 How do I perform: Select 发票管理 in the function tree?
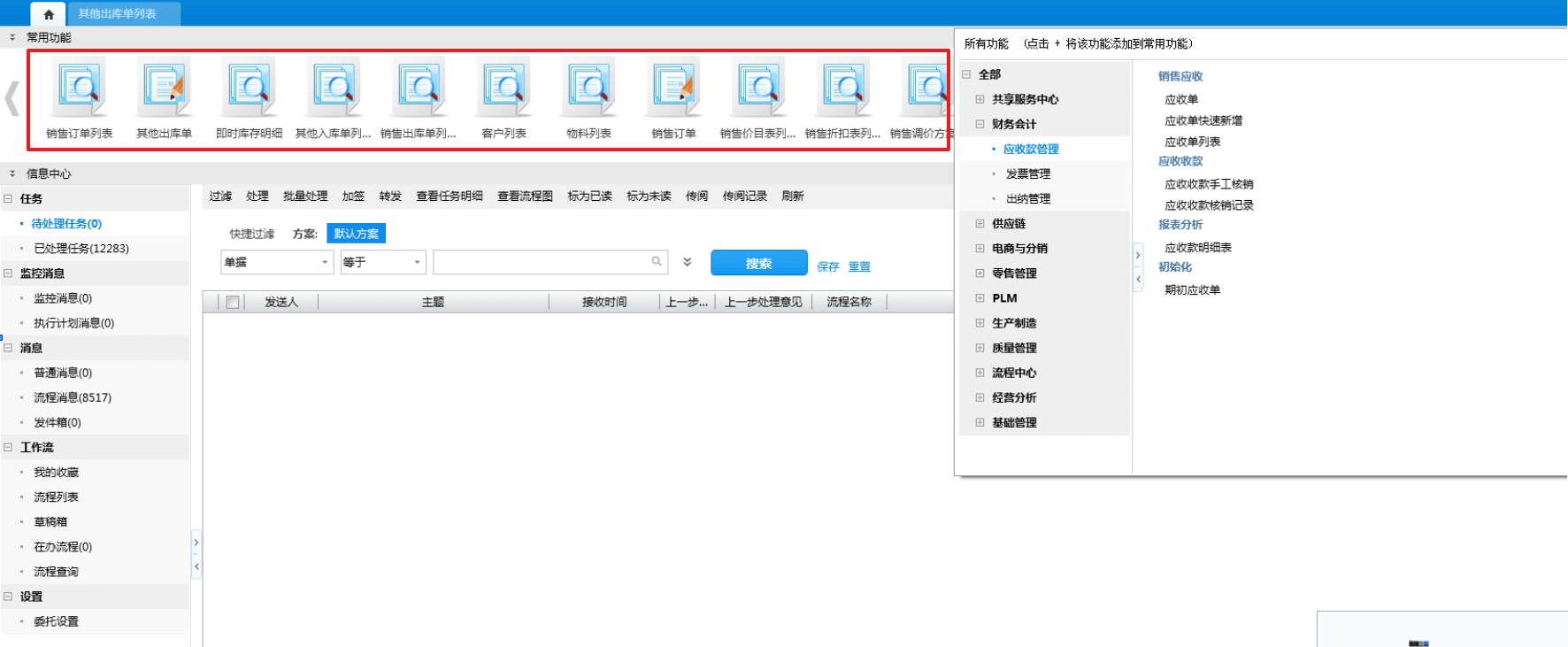[1028, 174]
